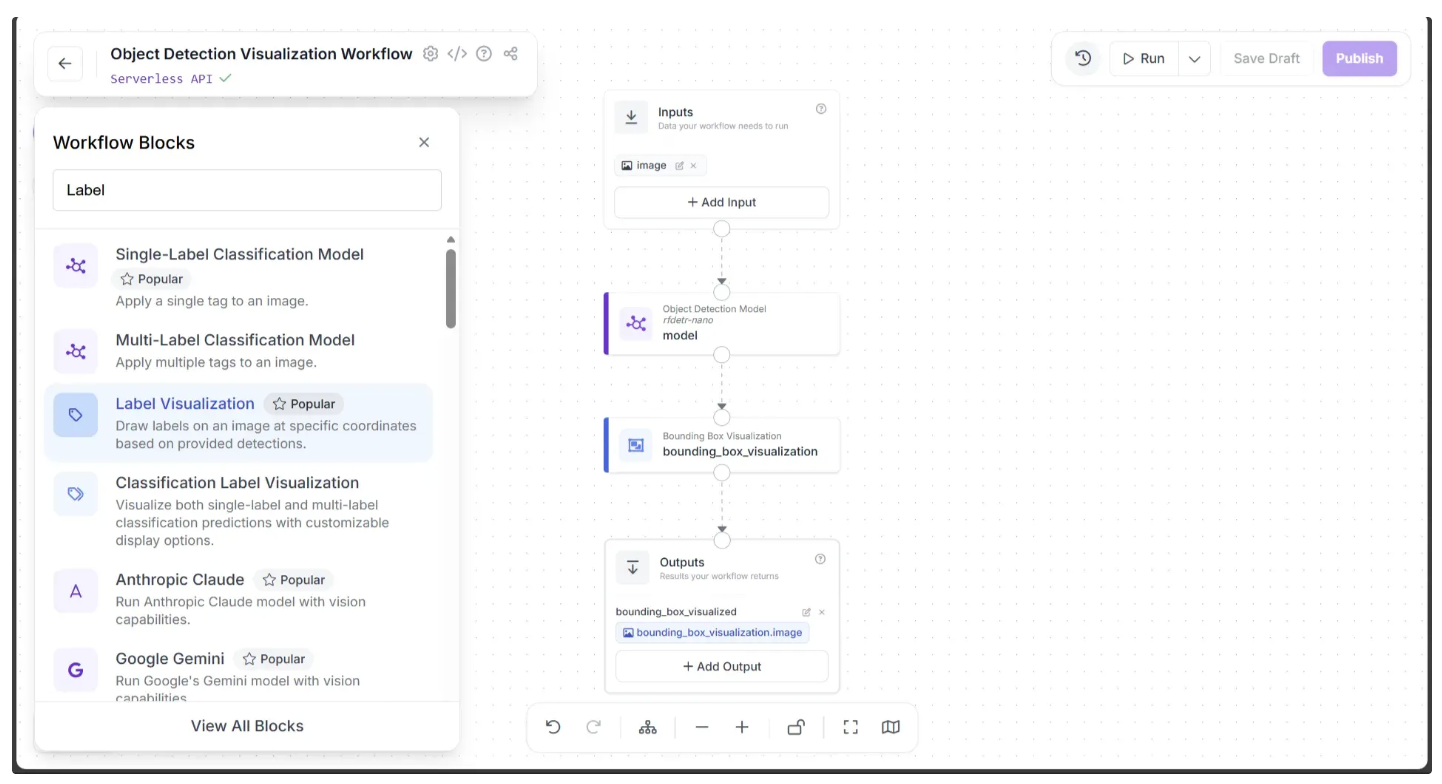The width and height of the screenshot is (1442, 784).
Task: Run the workflow
Action: click(x=1144, y=58)
